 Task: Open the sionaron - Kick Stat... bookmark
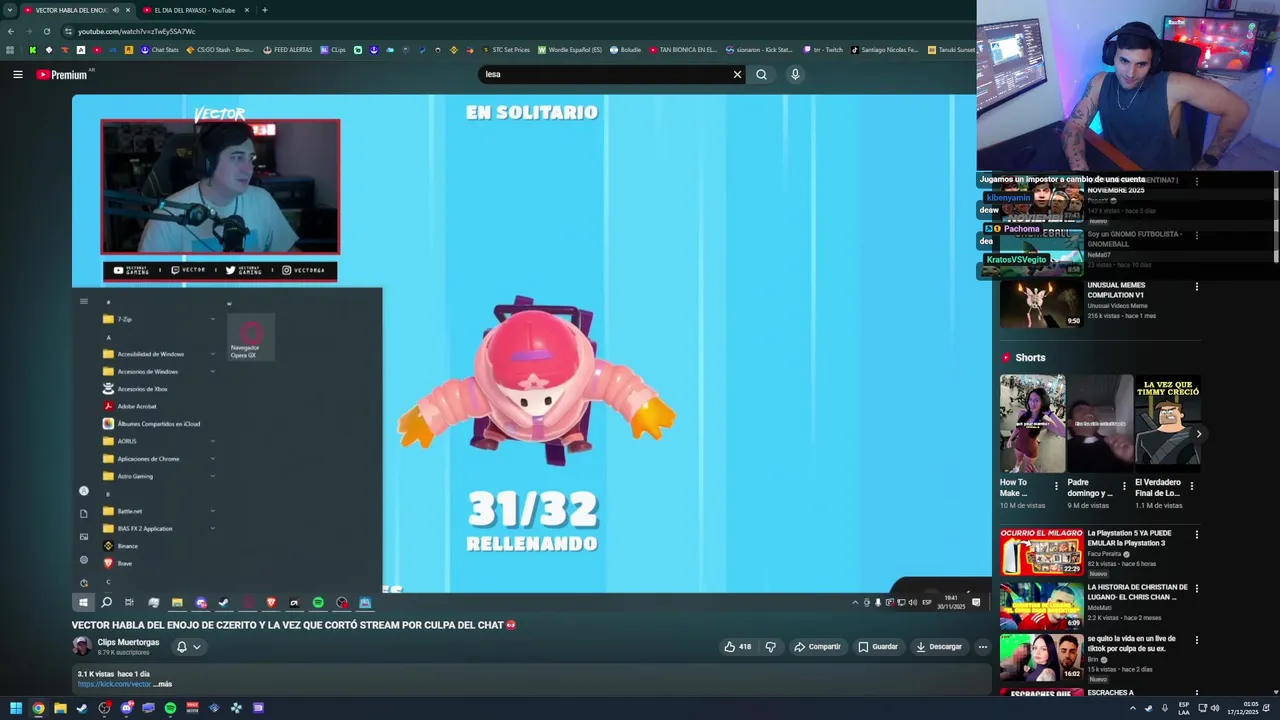(x=759, y=50)
